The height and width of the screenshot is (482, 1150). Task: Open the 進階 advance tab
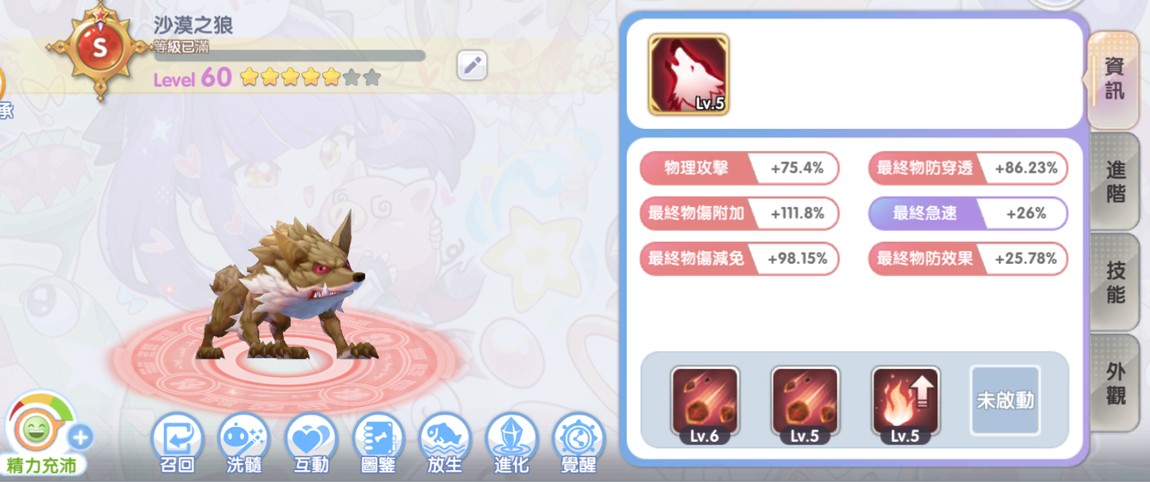[x=1116, y=181]
